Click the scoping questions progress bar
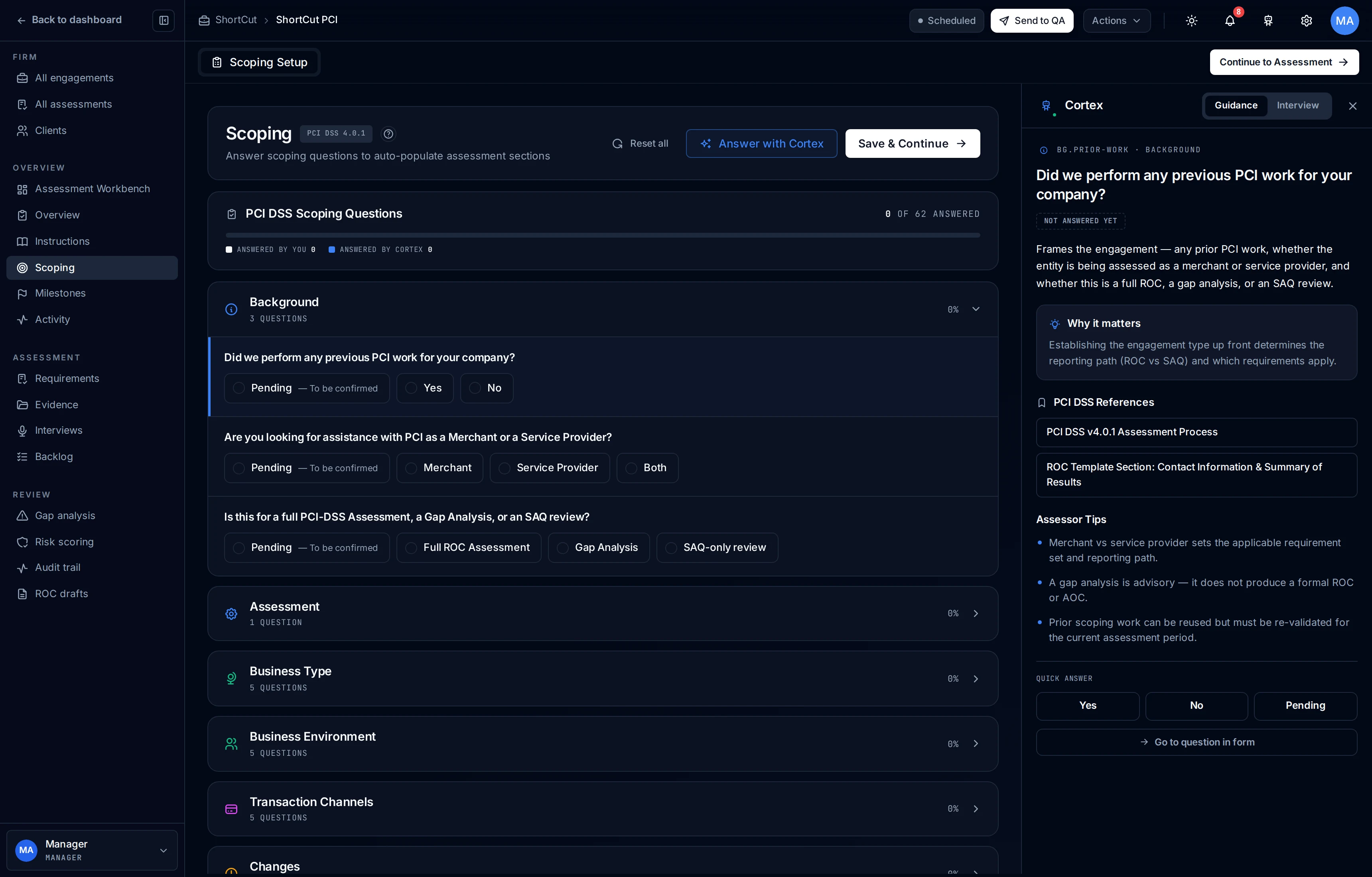 pos(603,235)
